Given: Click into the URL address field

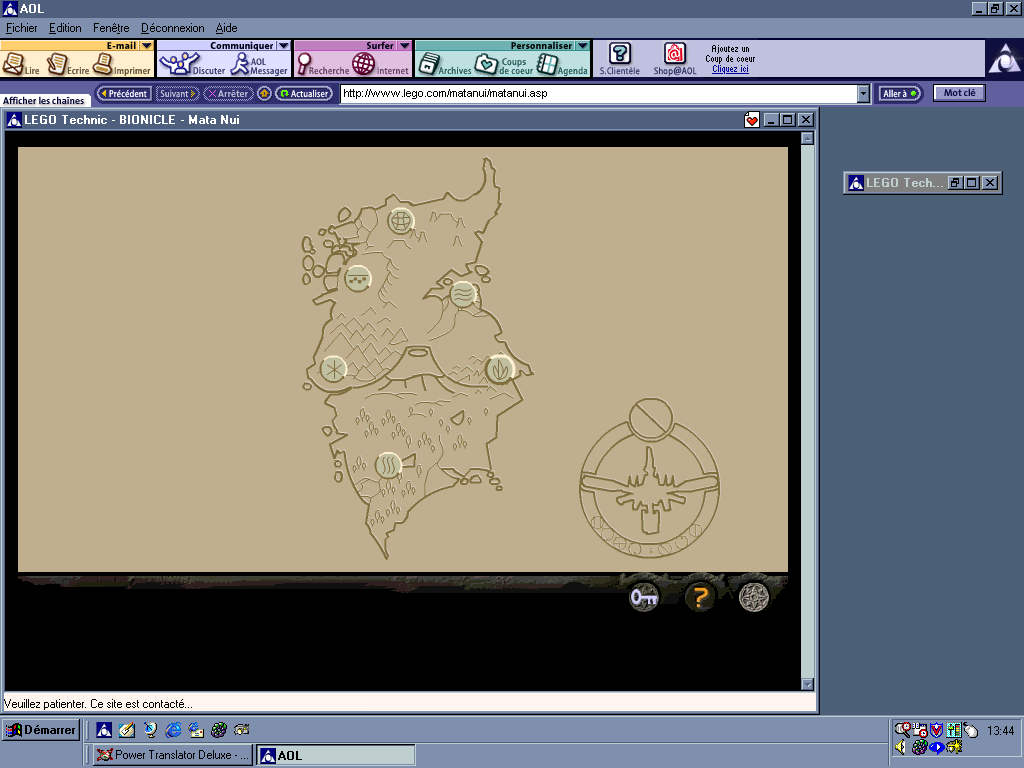Looking at the screenshot, I should pos(598,94).
